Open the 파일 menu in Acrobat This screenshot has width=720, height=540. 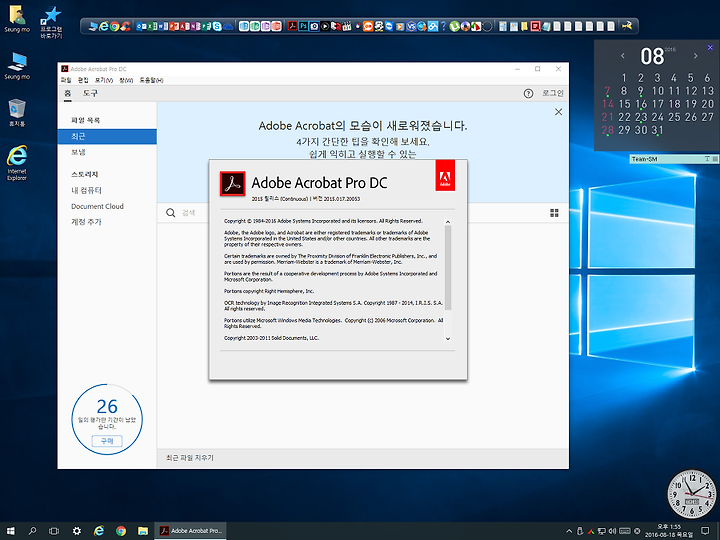tap(66, 80)
